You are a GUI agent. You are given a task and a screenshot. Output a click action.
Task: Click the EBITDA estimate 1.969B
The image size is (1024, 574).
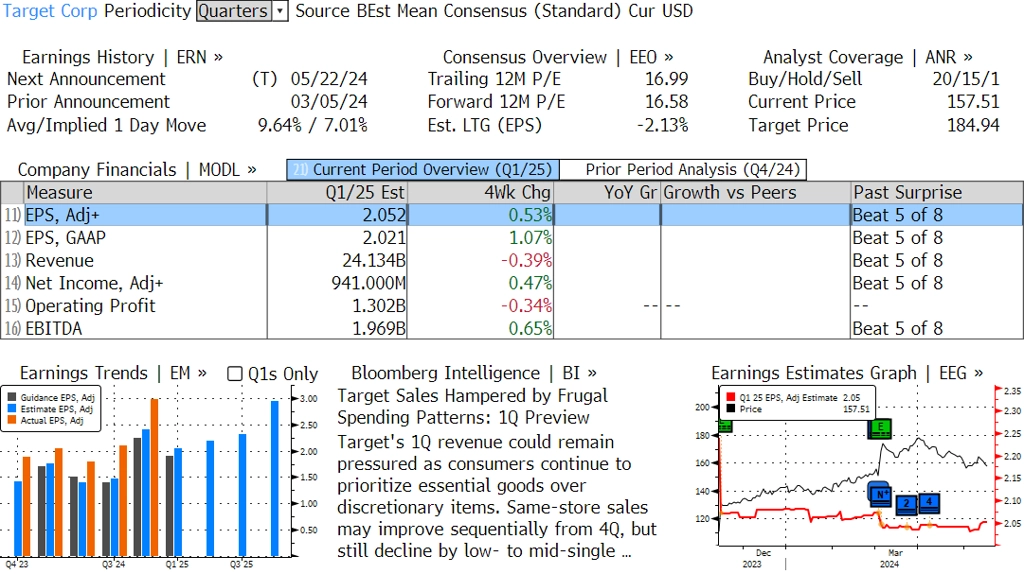pyautogui.click(x=379, y=328)
